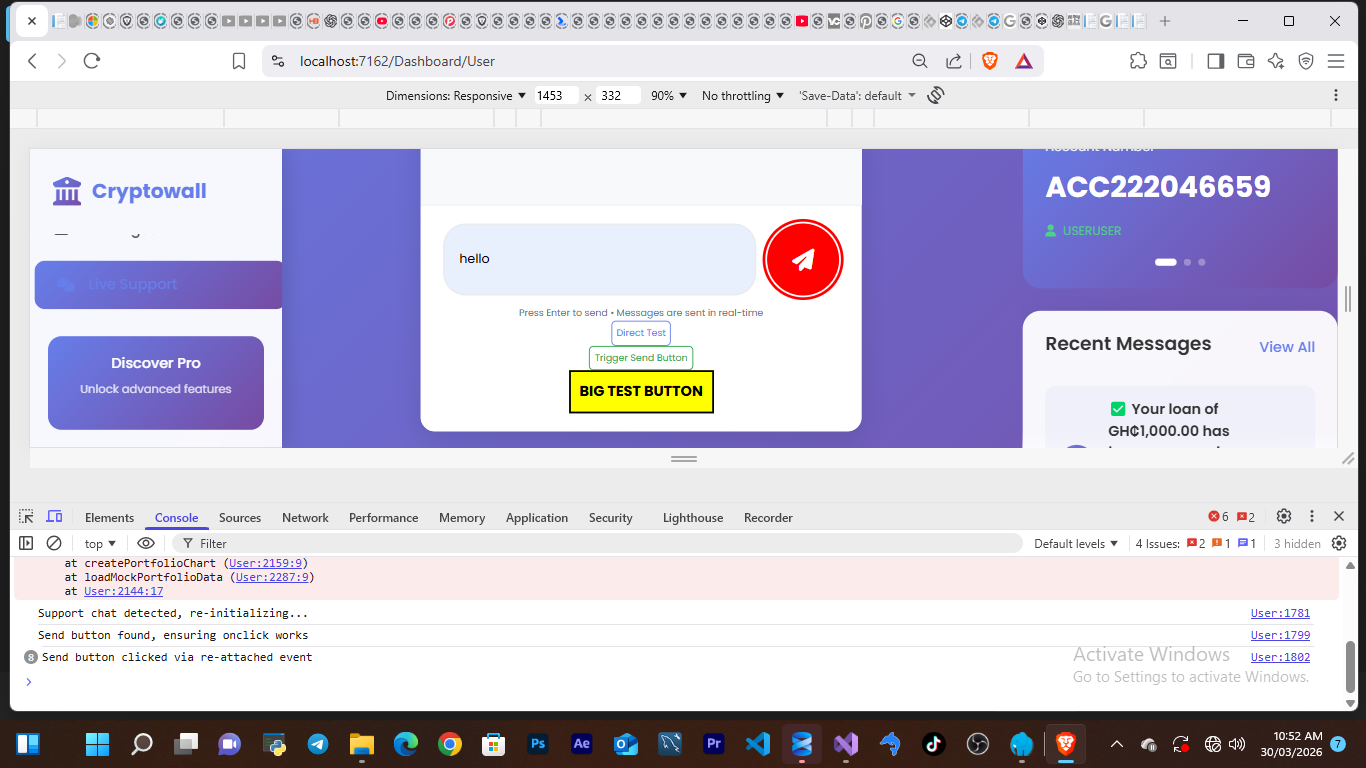Expand the grouped message count 8 badge

pos(31,657)
